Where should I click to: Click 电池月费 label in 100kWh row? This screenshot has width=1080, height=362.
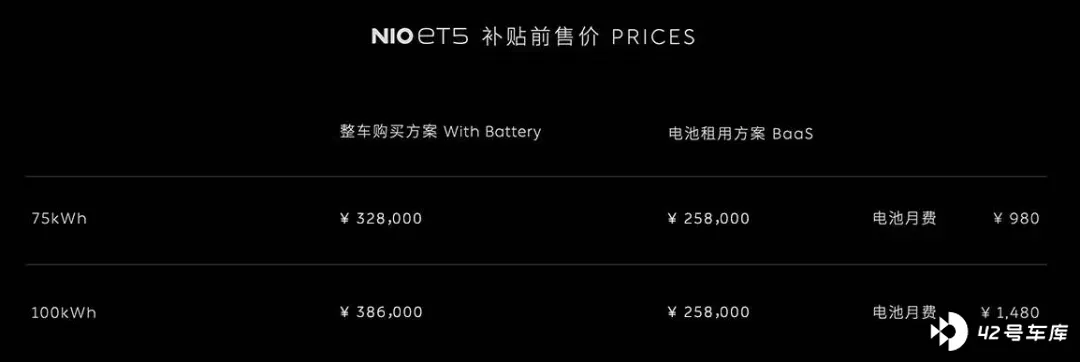click(x=904, y=312)
